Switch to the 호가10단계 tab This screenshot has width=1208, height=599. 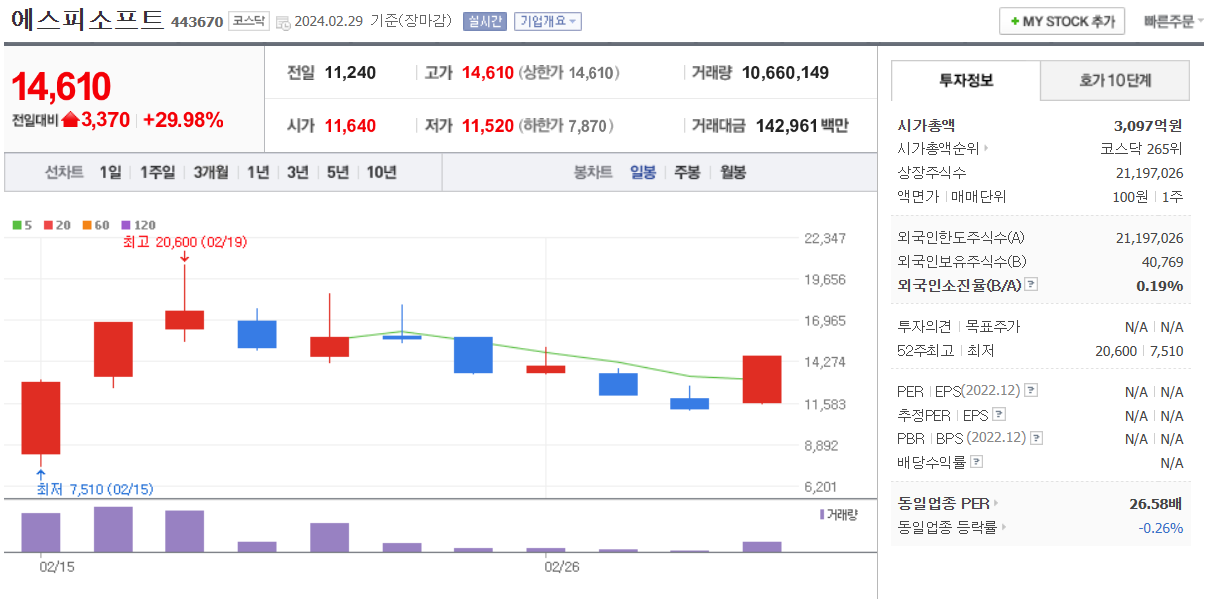coord(1115,81)
